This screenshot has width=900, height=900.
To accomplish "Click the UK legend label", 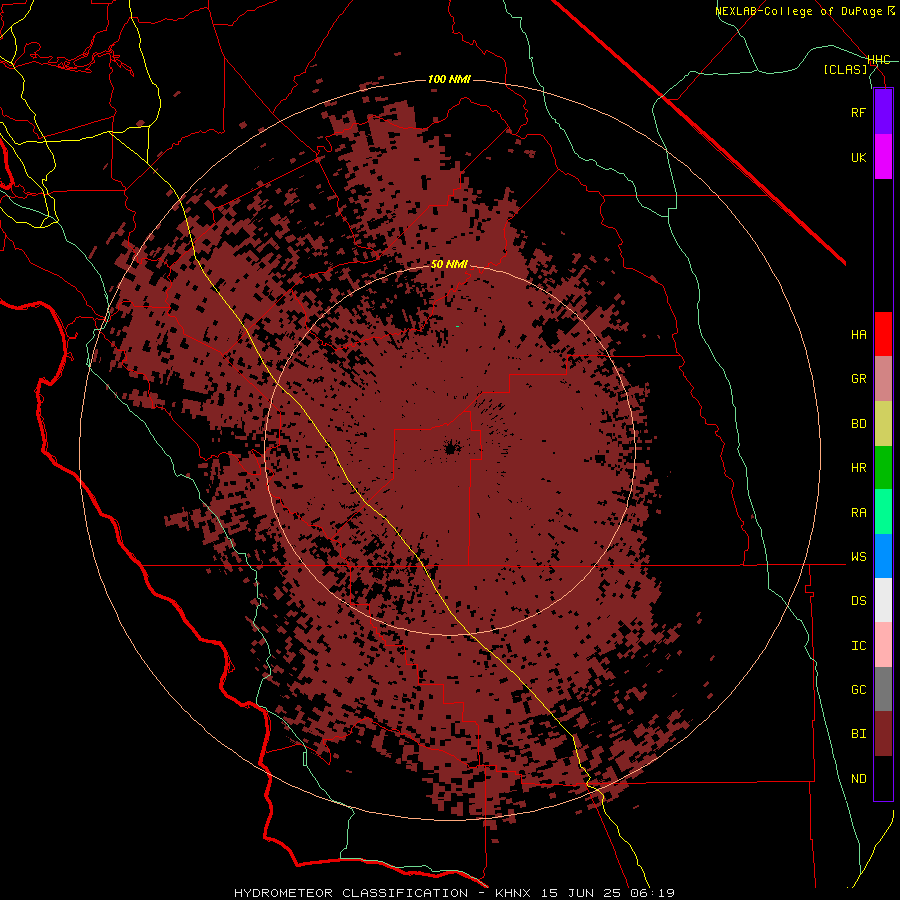I will pyautogui.click(x=858, y=157).
